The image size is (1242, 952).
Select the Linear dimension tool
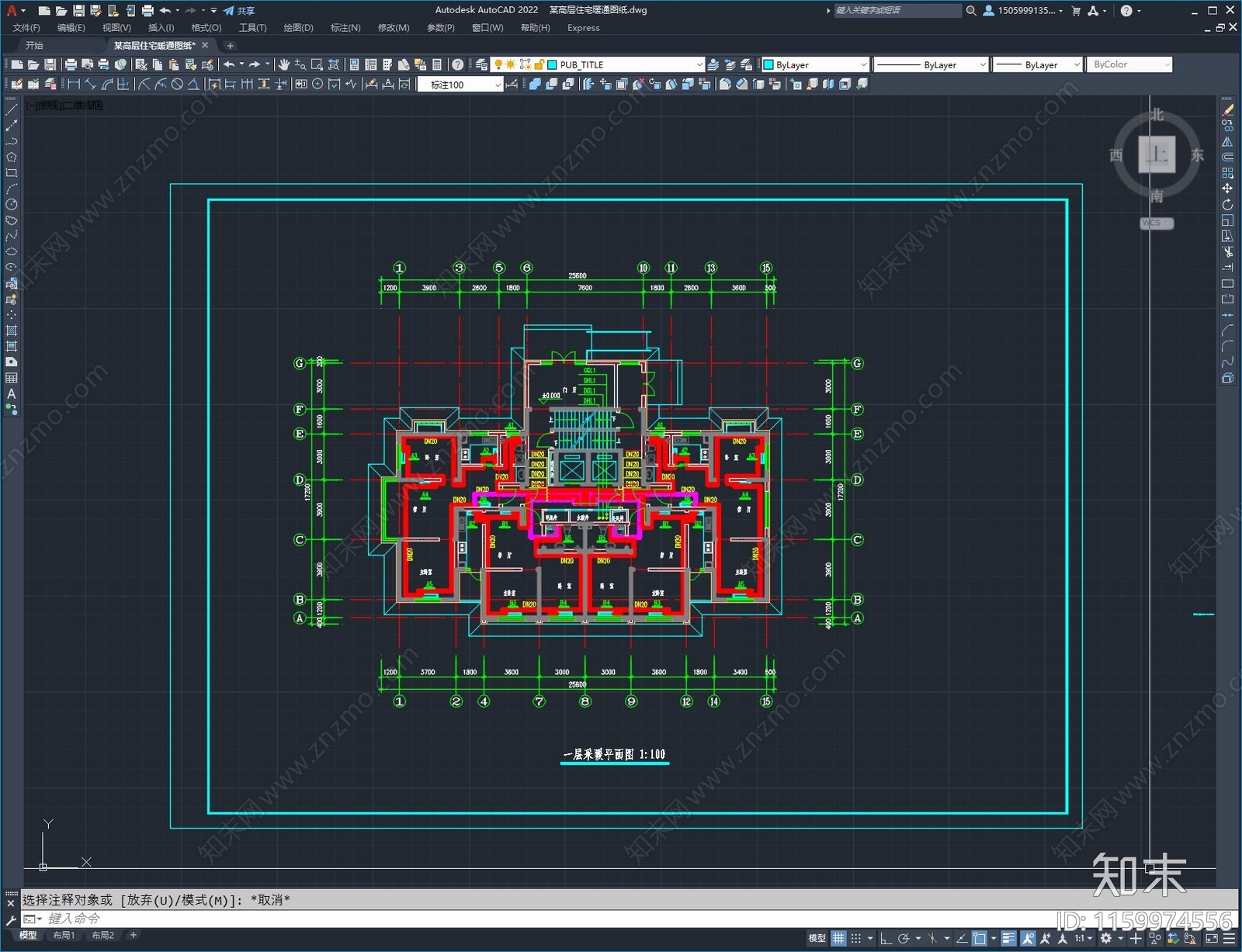(74, 84)
